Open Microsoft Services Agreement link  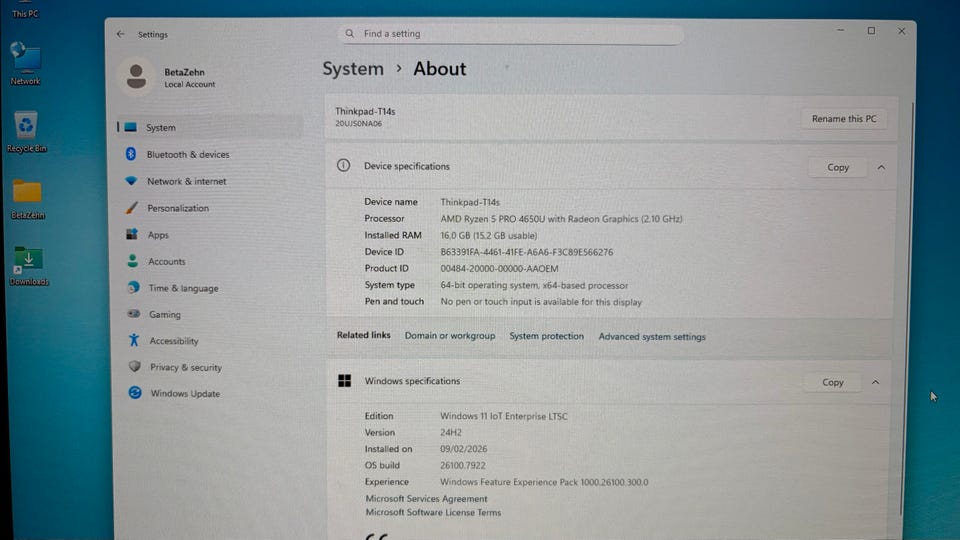(x=426, y=498)
